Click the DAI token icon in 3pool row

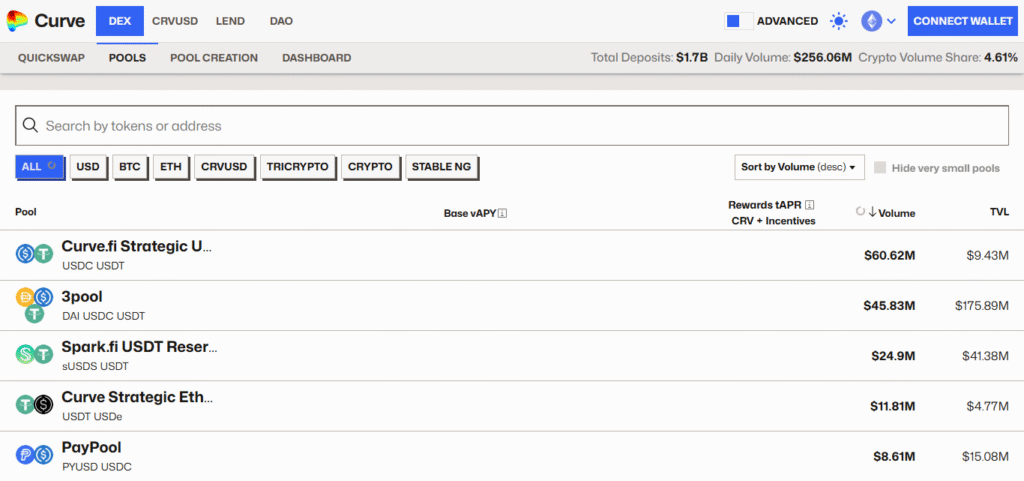25,298
